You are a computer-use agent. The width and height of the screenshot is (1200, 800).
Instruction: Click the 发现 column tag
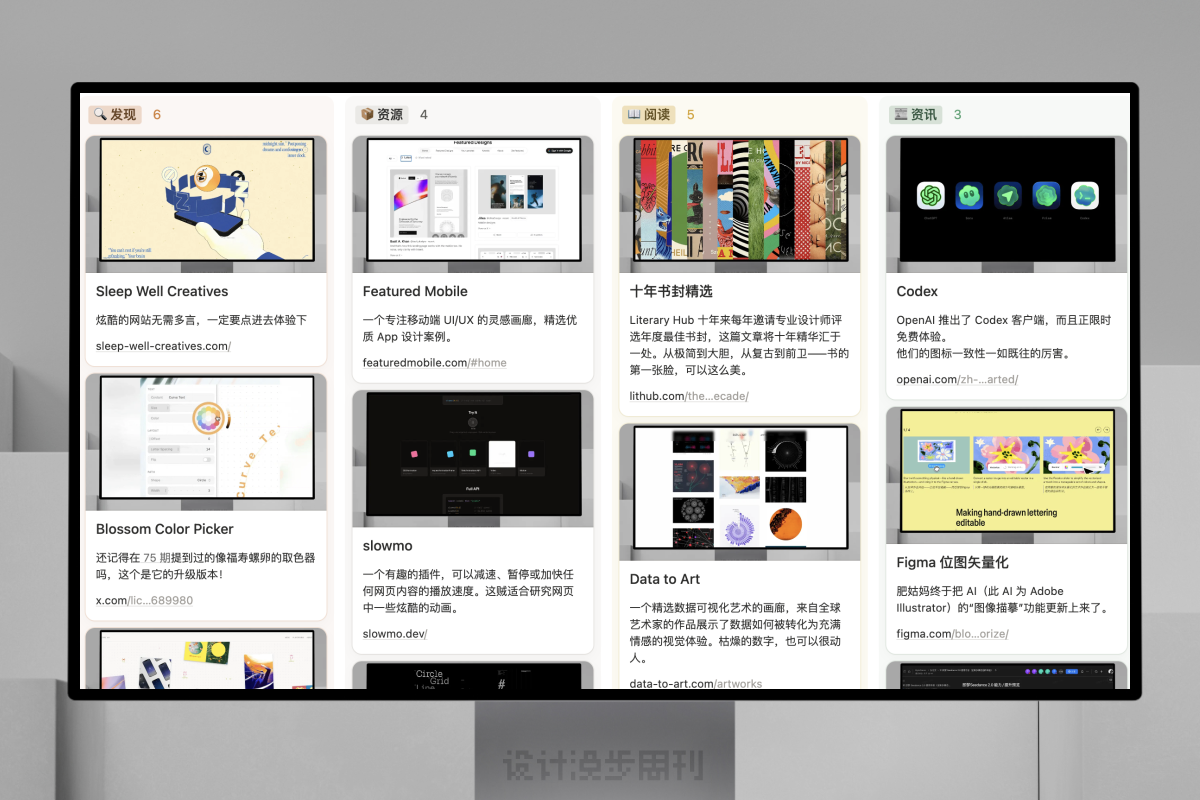pyautogui.click(x=115, y=114)
